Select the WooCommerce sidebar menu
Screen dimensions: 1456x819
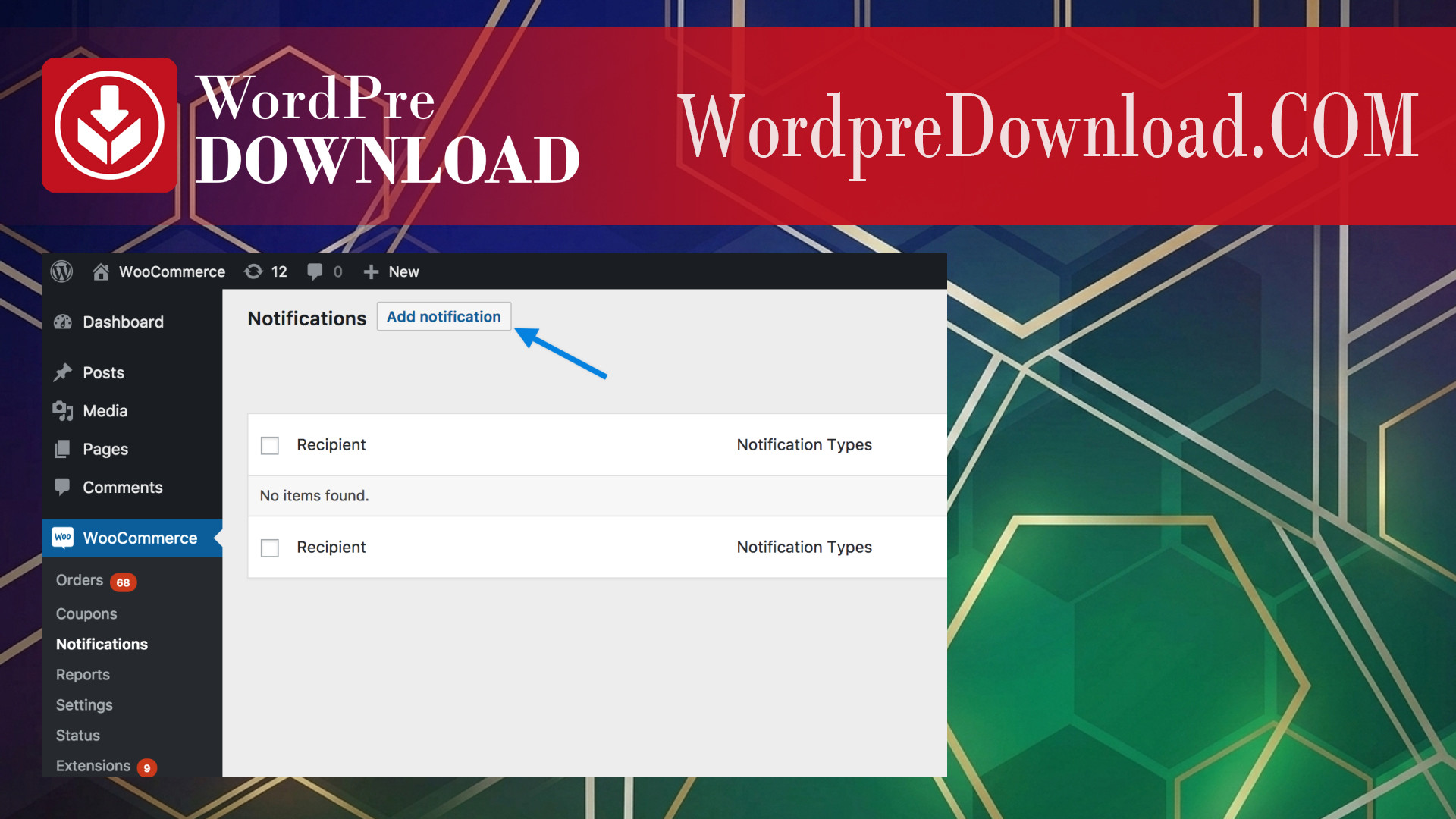[133, 538]
